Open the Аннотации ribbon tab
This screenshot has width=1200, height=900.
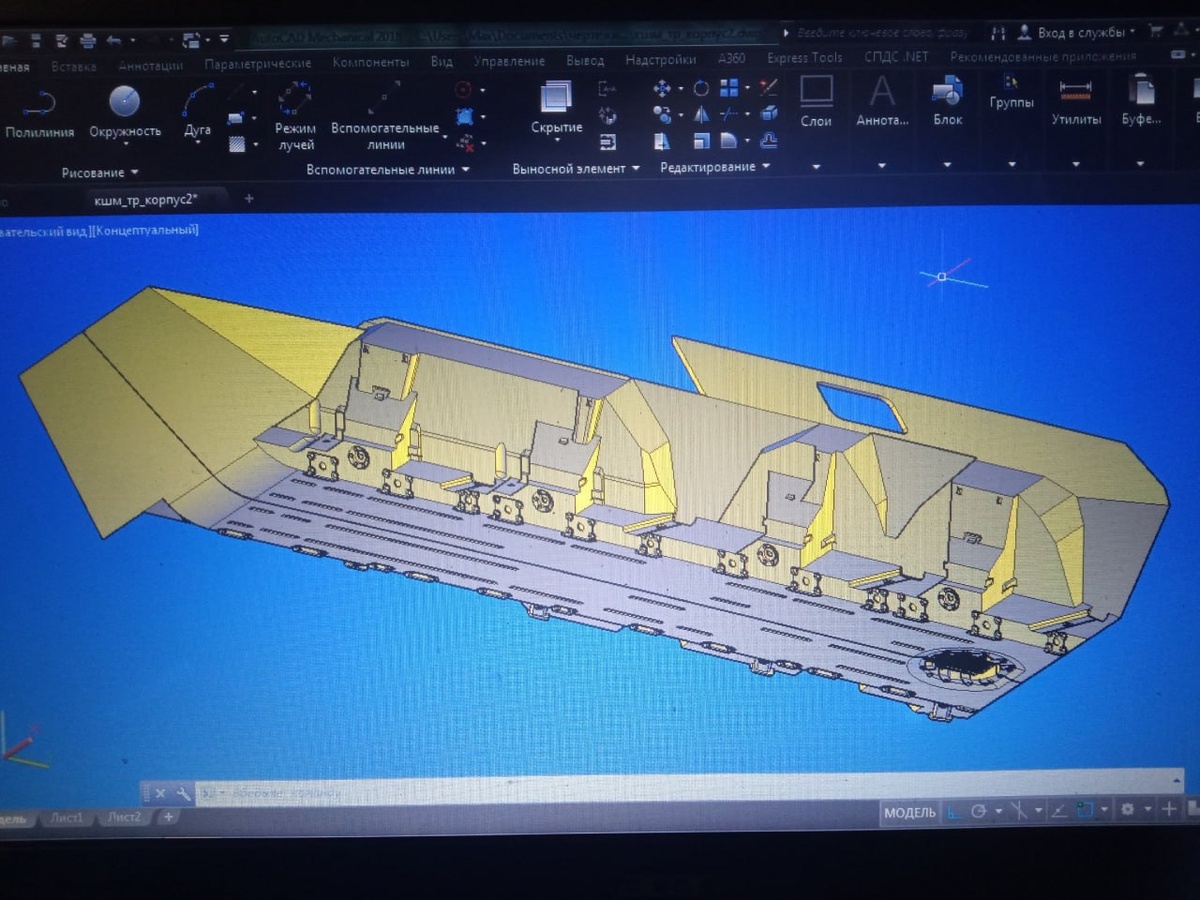pos(150,66)
